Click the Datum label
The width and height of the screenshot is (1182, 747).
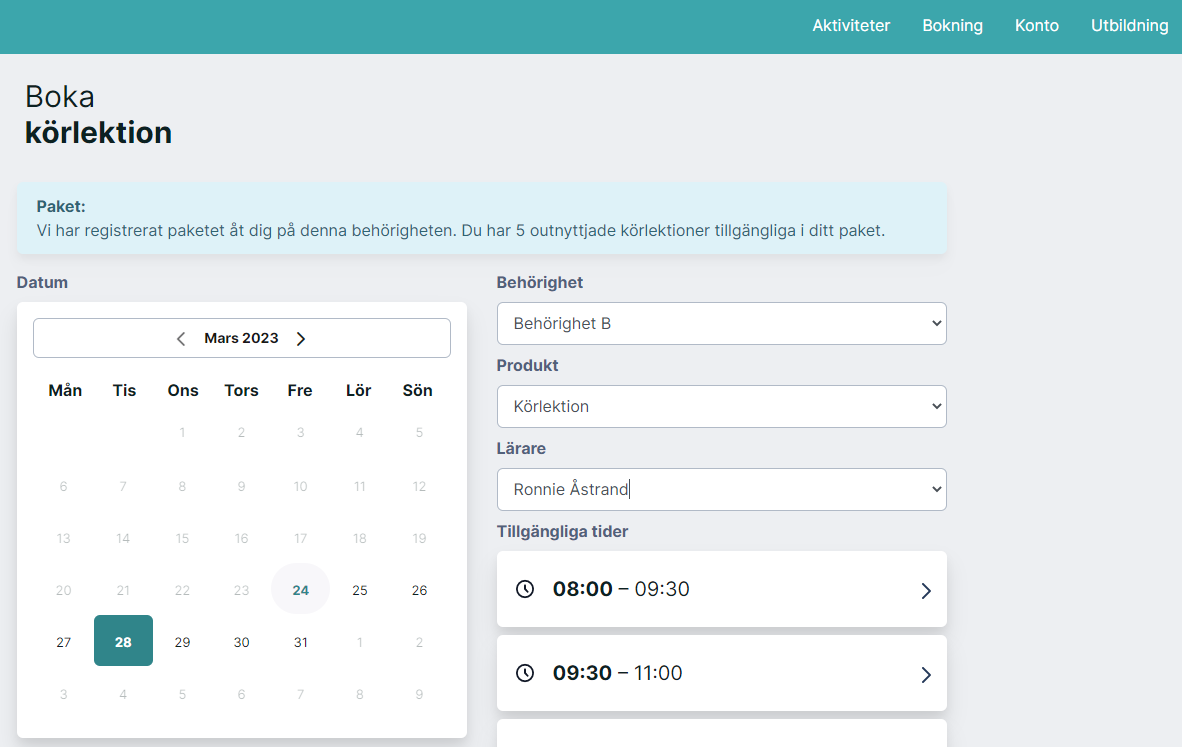click(42, 282)
